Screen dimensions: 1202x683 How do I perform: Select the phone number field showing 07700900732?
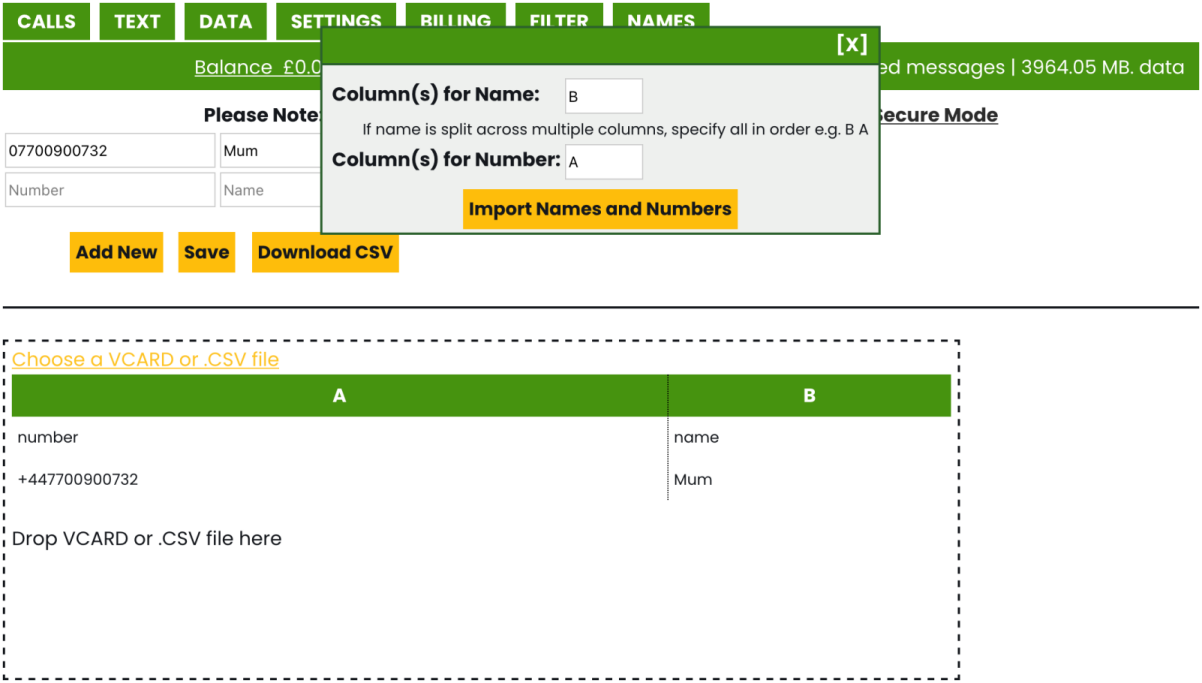click(110, 150)
